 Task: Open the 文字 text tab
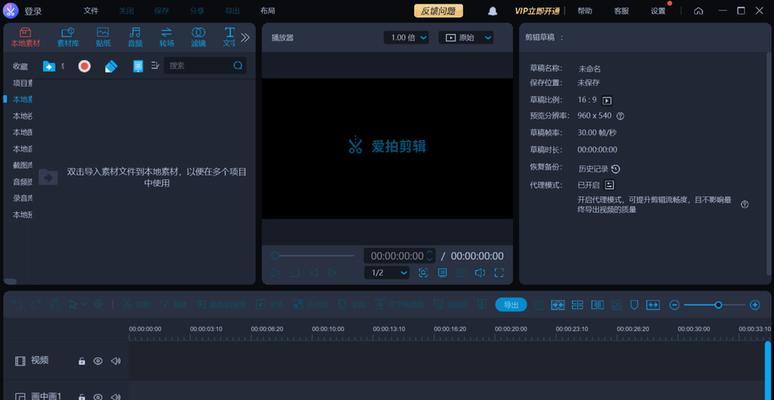tap(229, 37)
